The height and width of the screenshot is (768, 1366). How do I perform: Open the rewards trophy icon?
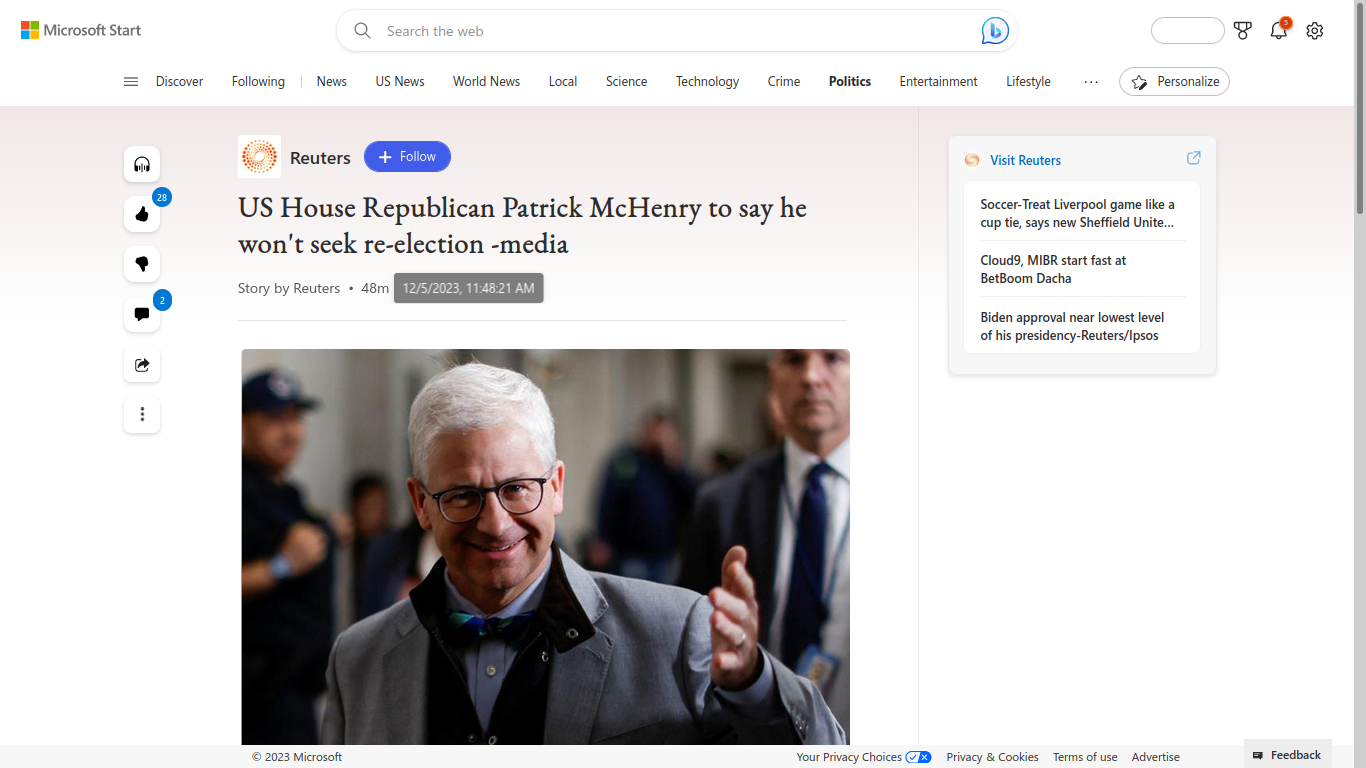click(1243, 31)
